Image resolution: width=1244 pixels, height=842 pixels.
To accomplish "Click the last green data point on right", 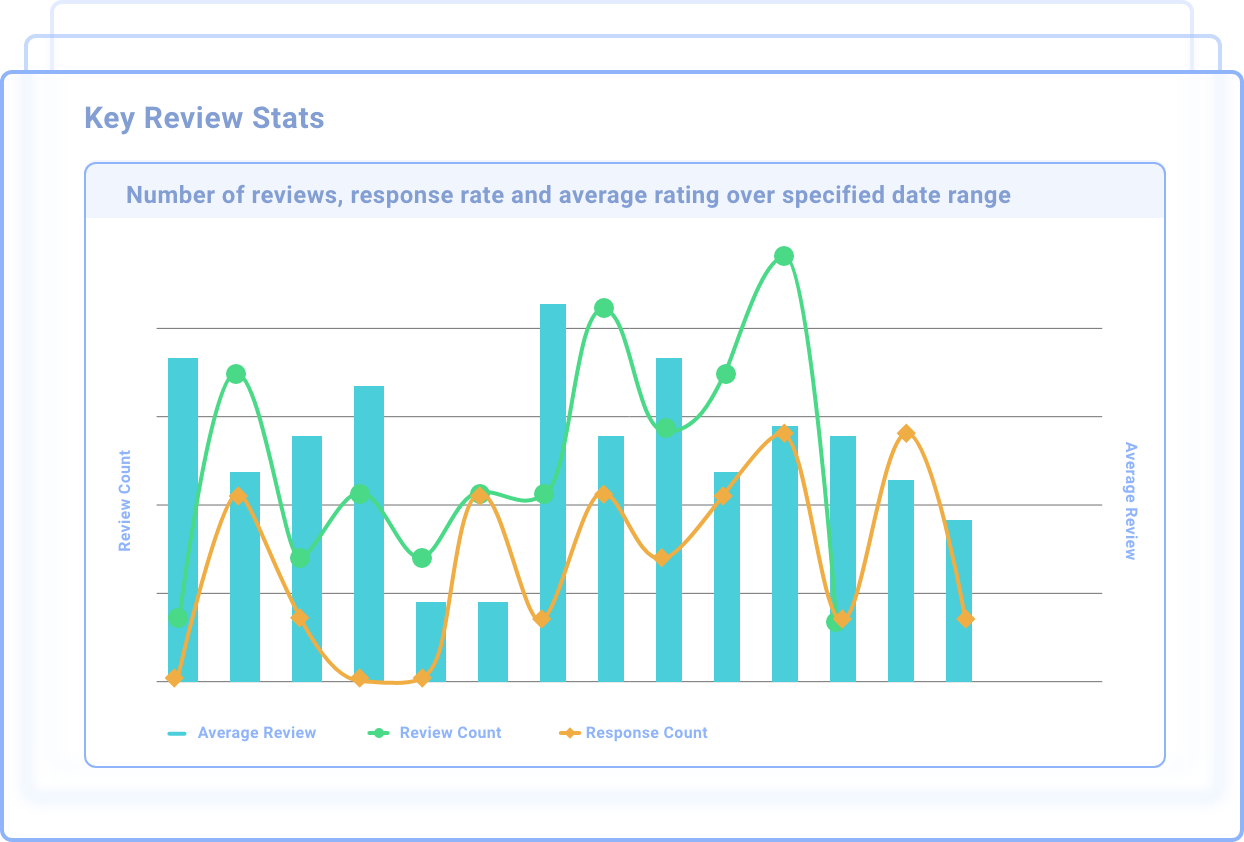I will (x=835, y=622).
